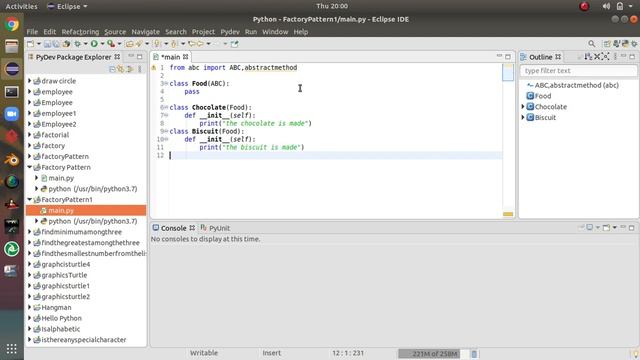Click the Thu 20:00 clock

point(332,6)
